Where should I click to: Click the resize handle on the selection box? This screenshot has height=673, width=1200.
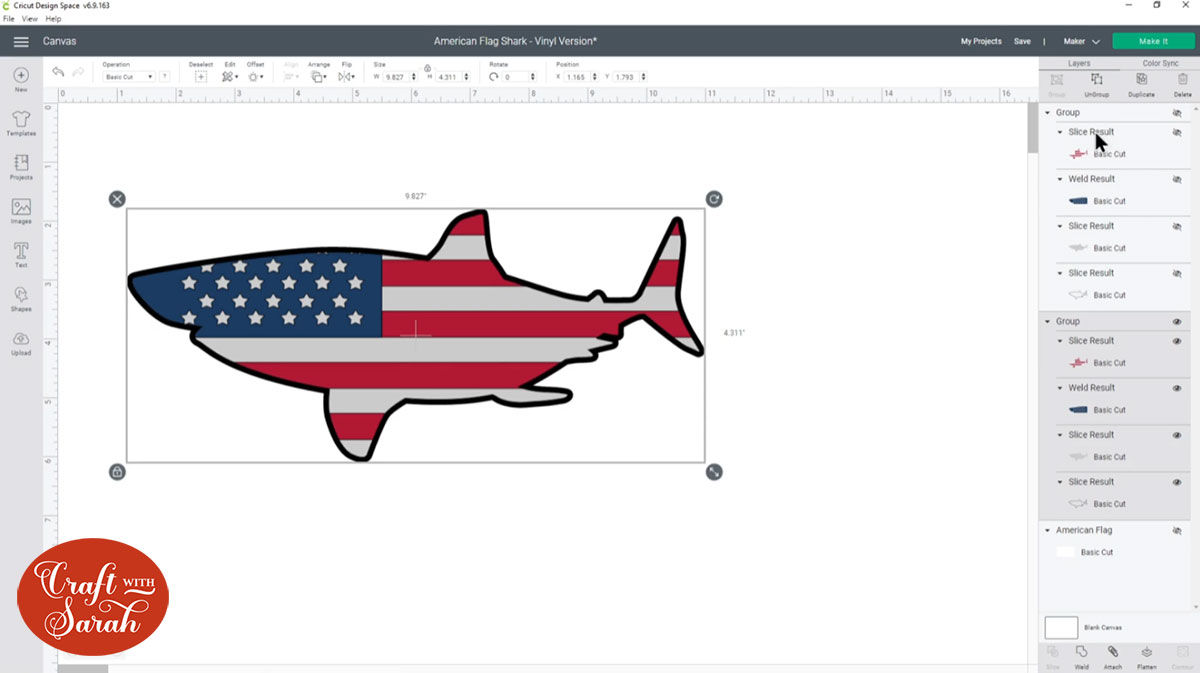pyautogui.click(x=714, y=472)
